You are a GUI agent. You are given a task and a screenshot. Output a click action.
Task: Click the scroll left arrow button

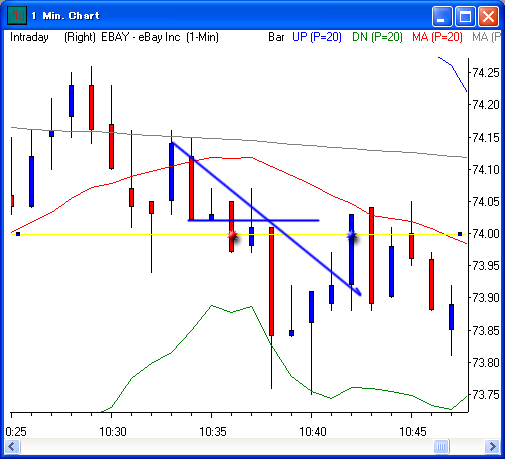point(13,446)
